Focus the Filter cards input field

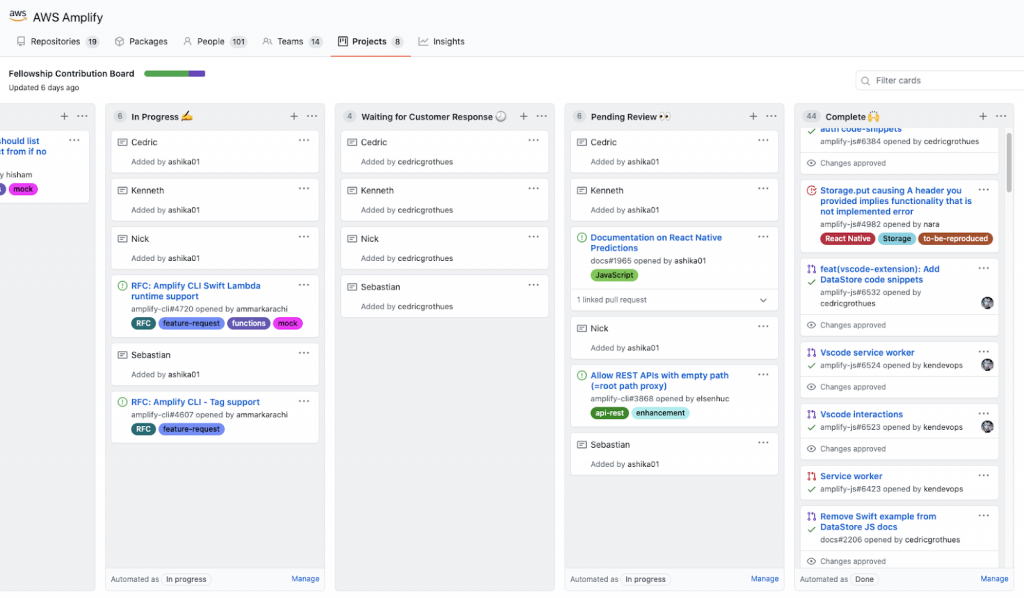[x=940, y=80]
